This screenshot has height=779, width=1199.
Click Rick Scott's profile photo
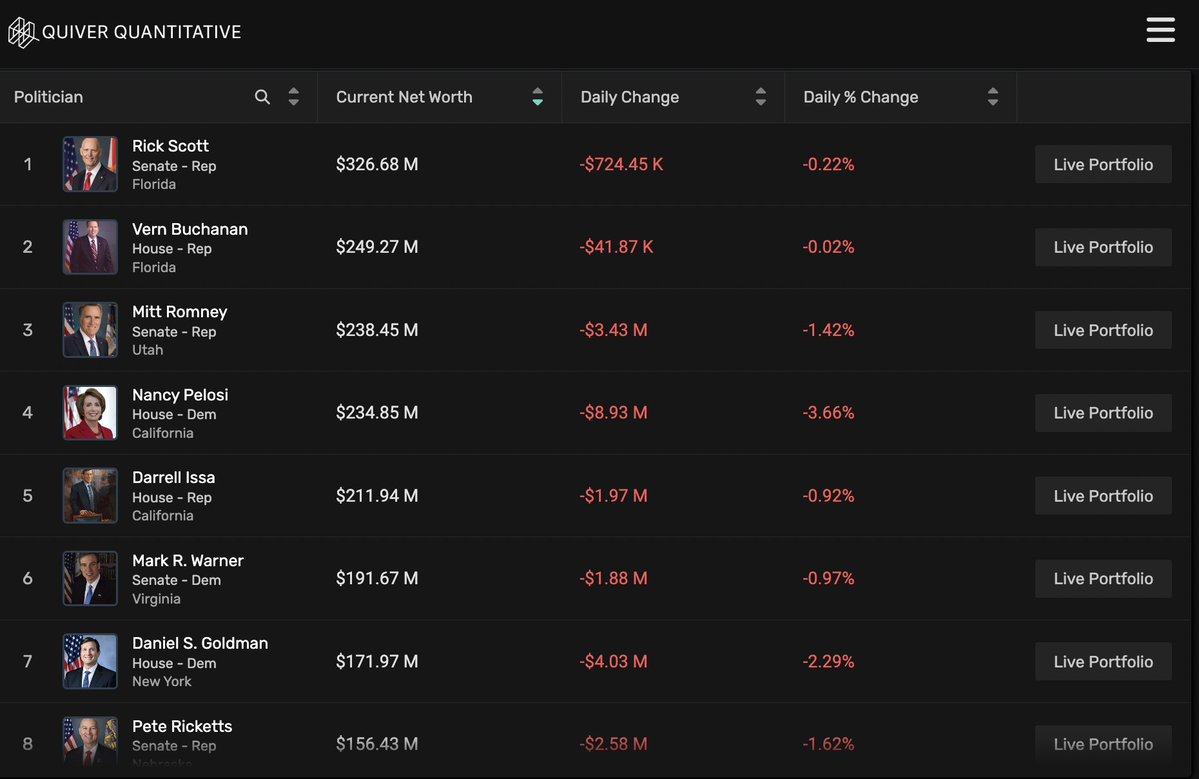point(90,164)
